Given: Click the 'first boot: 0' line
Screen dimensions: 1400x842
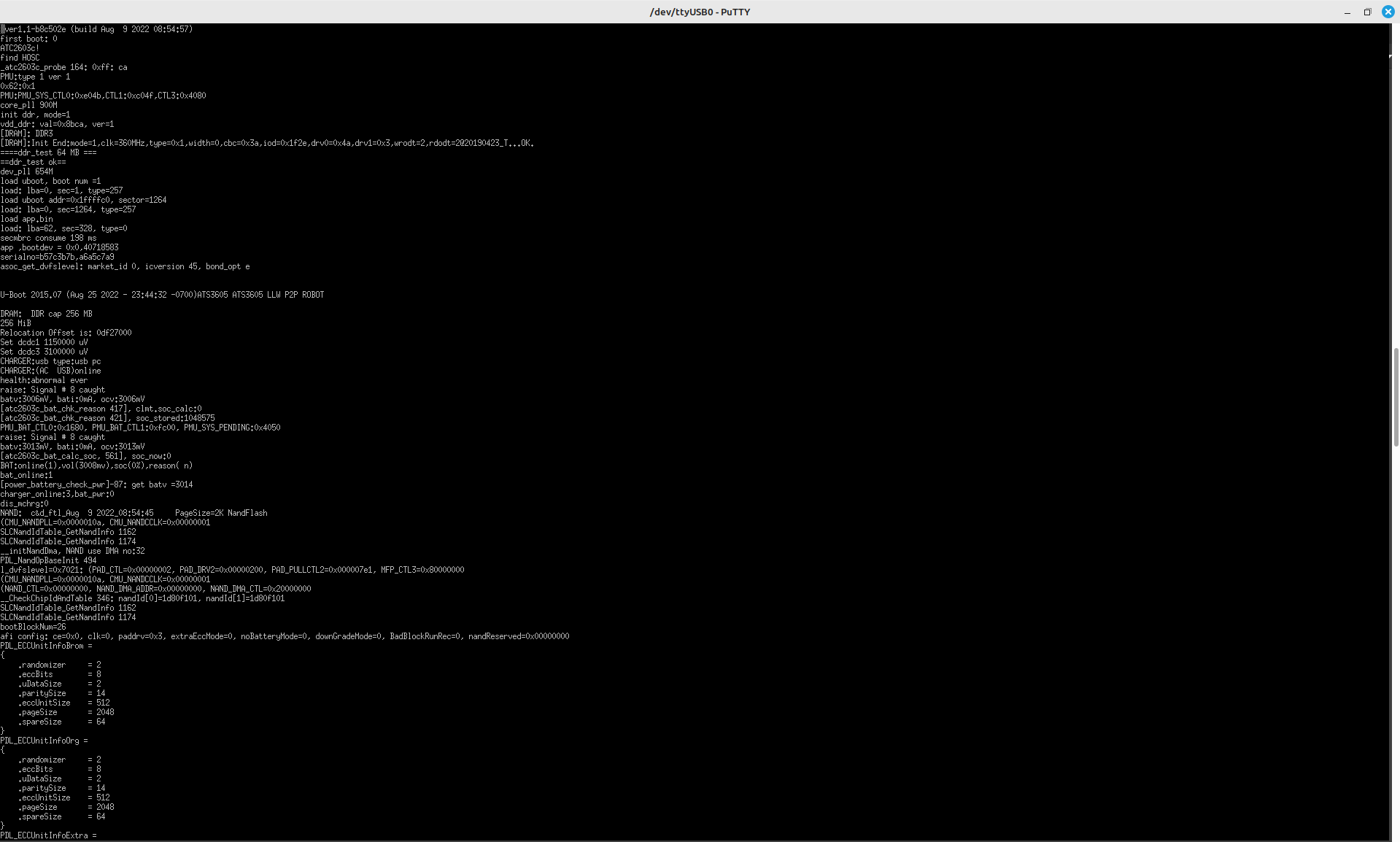Looking at the screenshot, I should (x=28, y=39).
